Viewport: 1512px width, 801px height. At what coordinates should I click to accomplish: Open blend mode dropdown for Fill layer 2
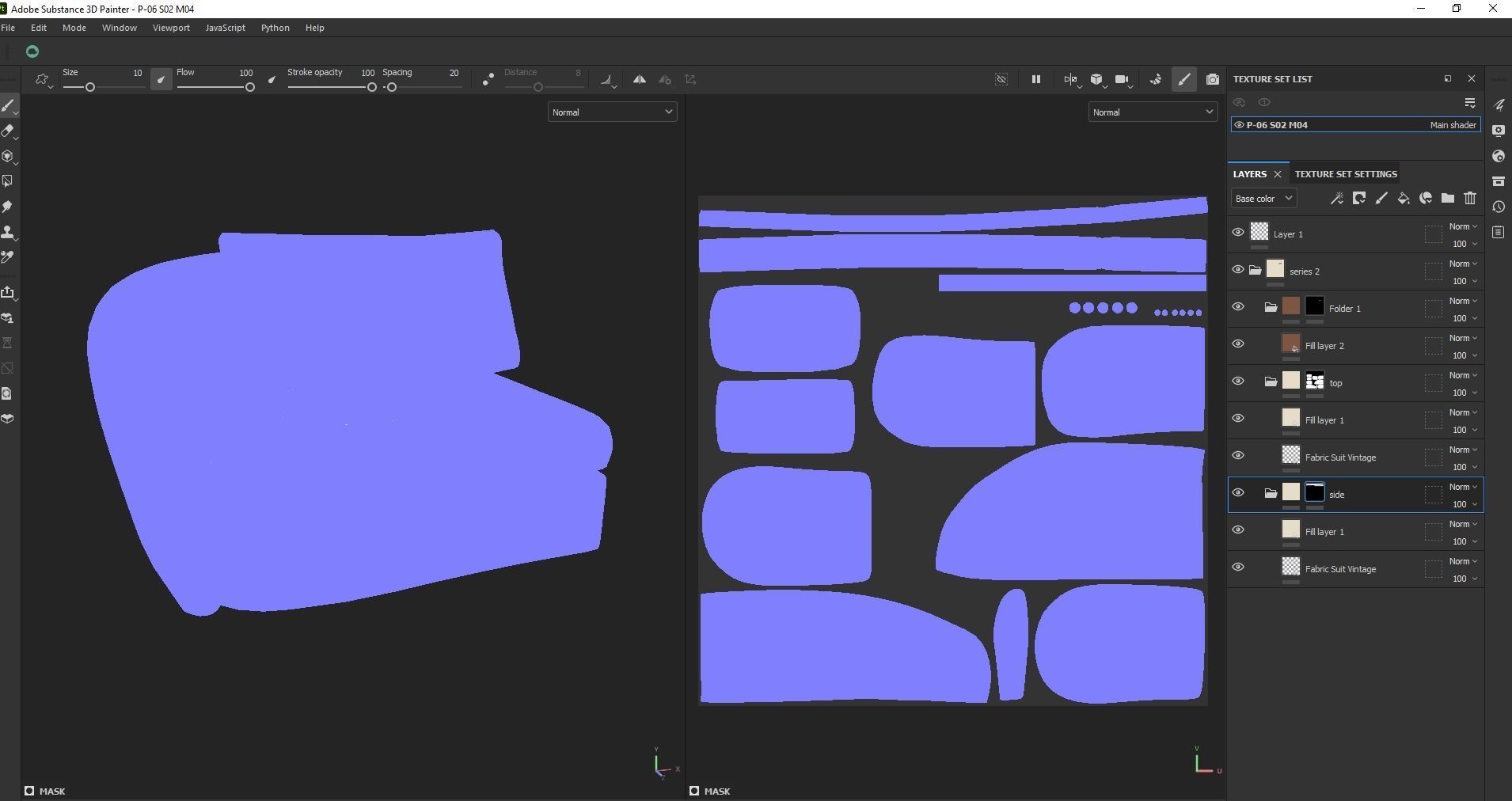1463,338
